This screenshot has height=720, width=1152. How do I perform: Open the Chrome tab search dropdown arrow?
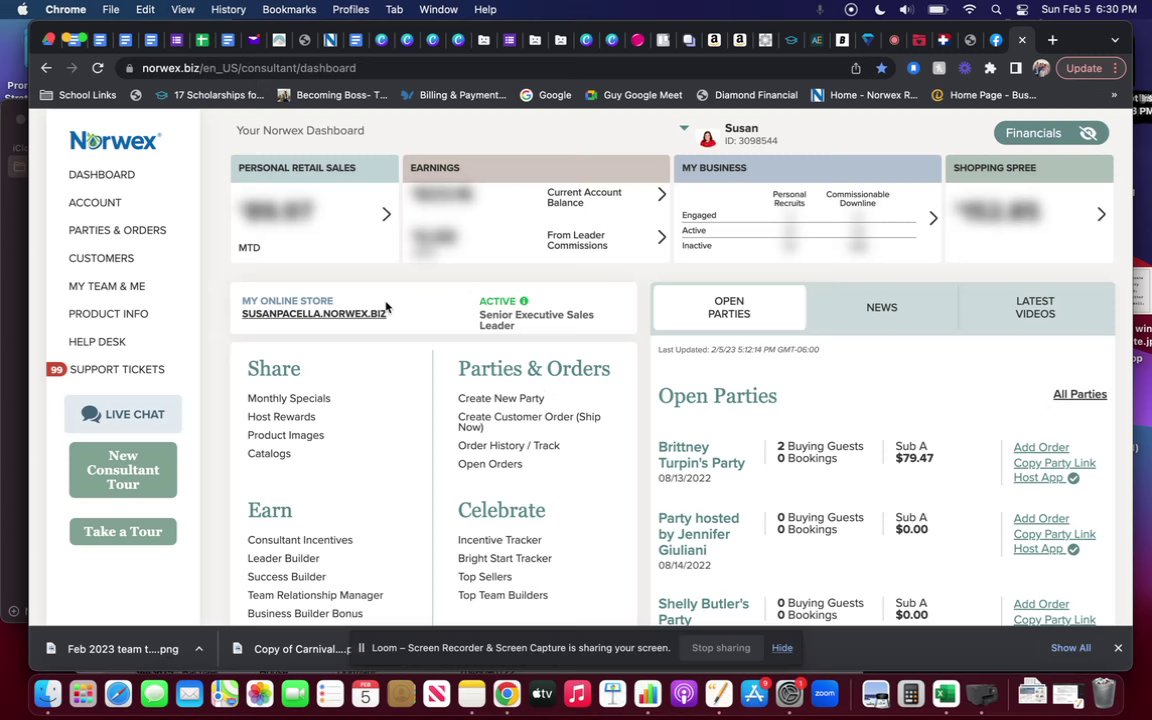[x=1115, y=40]
